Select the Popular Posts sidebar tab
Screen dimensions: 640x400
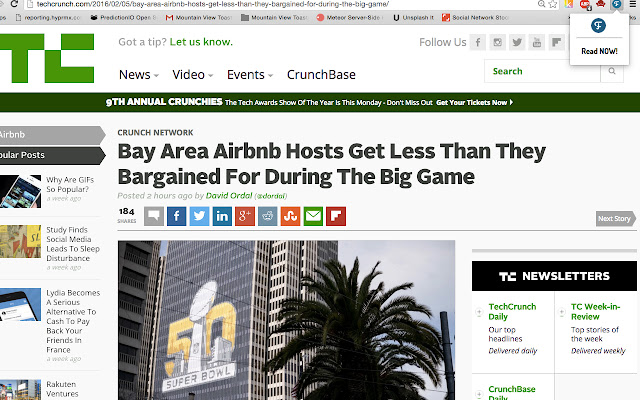52,156
